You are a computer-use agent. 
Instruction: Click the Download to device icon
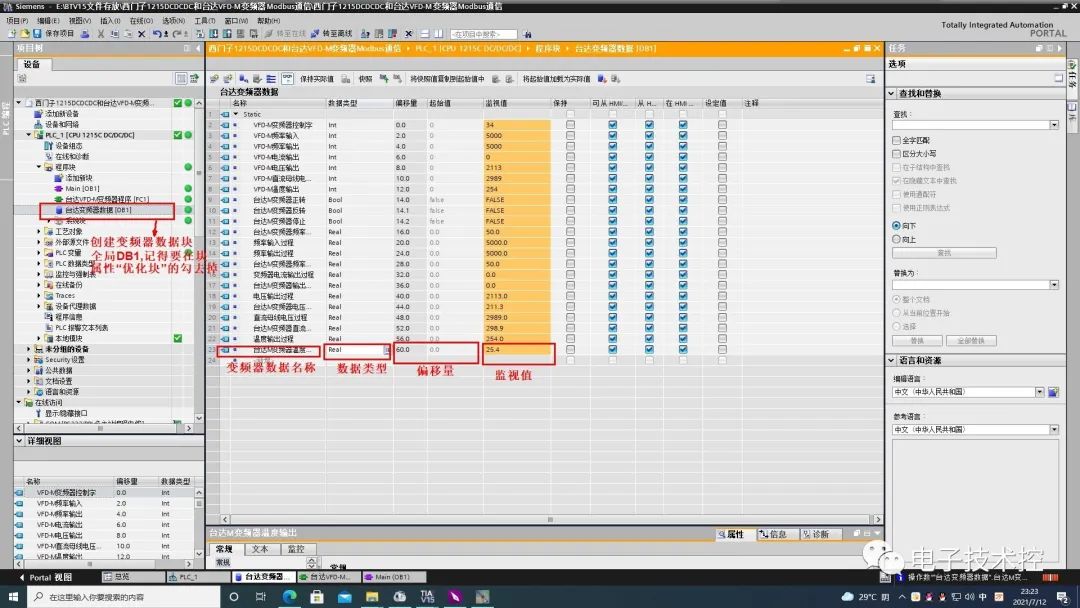pyautogui.click(x=214, y=33)
